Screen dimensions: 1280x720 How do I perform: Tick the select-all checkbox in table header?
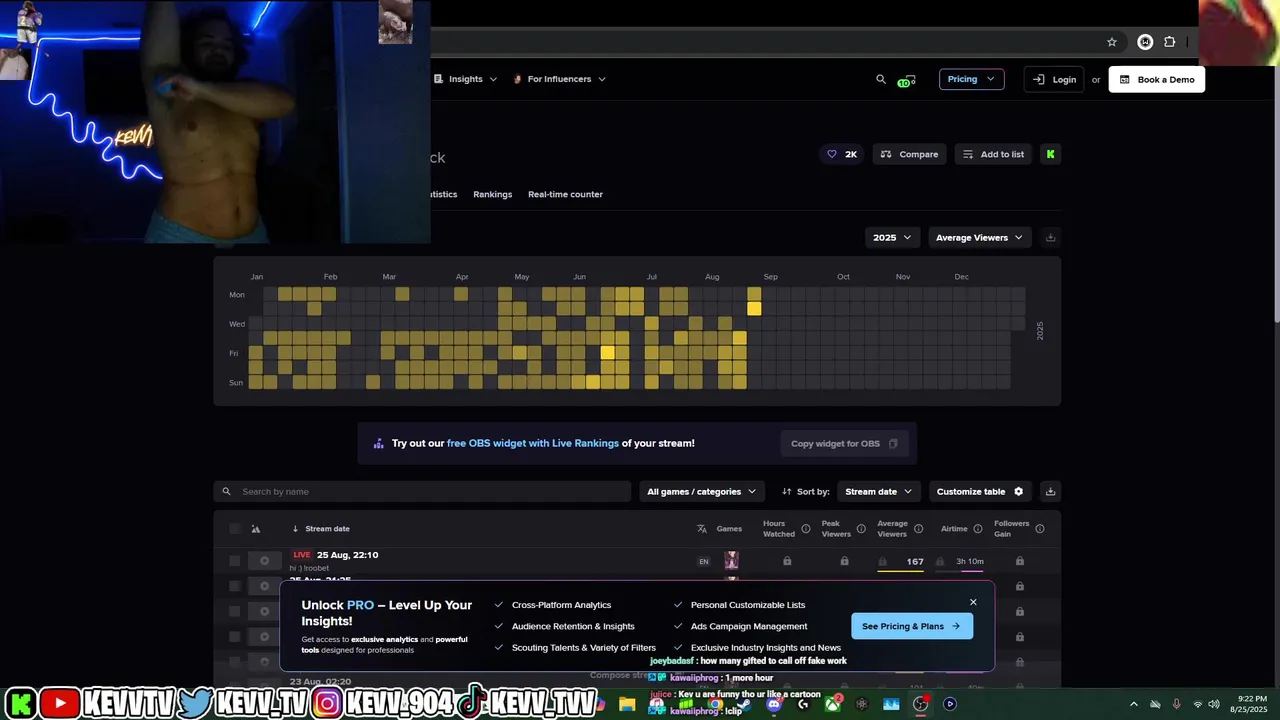(235, 529)
